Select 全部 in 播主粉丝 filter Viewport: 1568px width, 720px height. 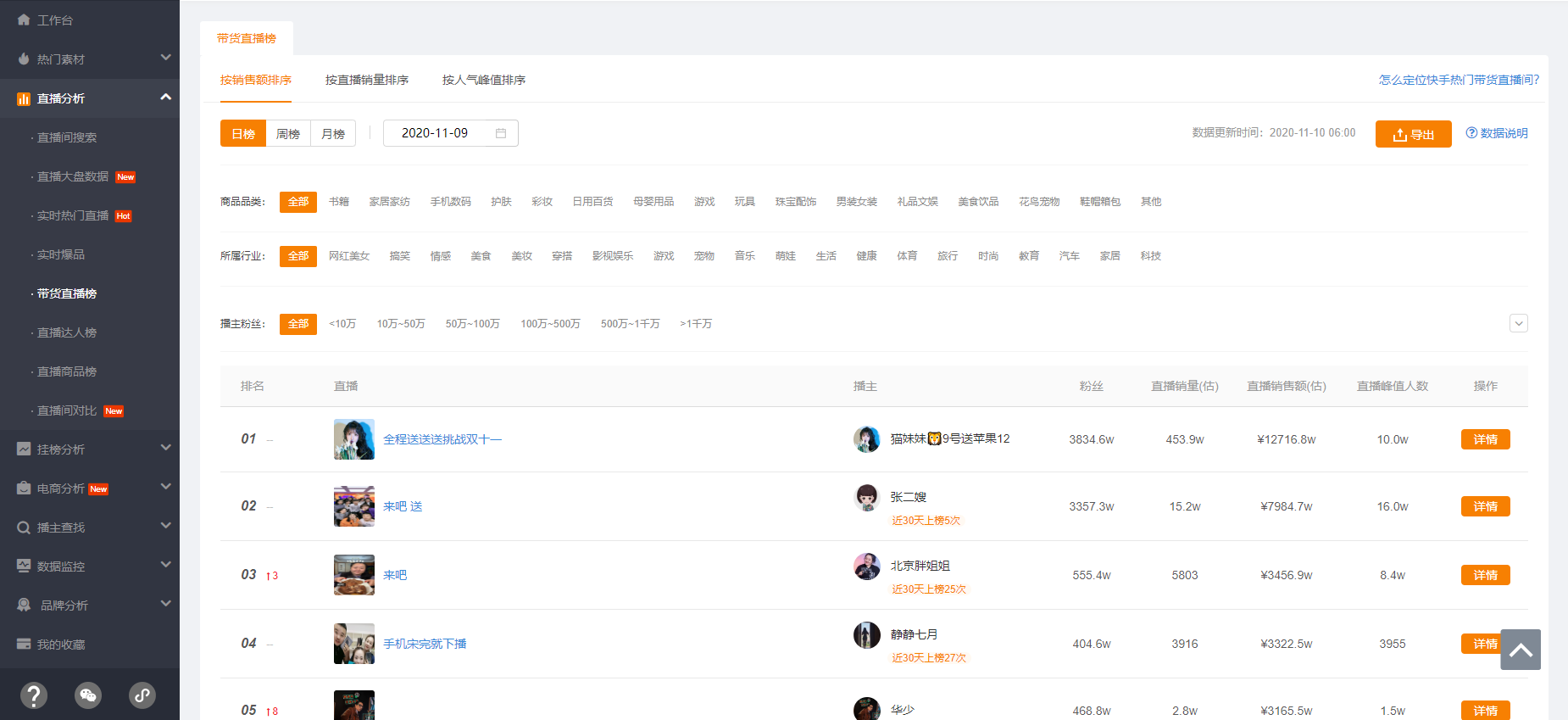tap(298, 324)
